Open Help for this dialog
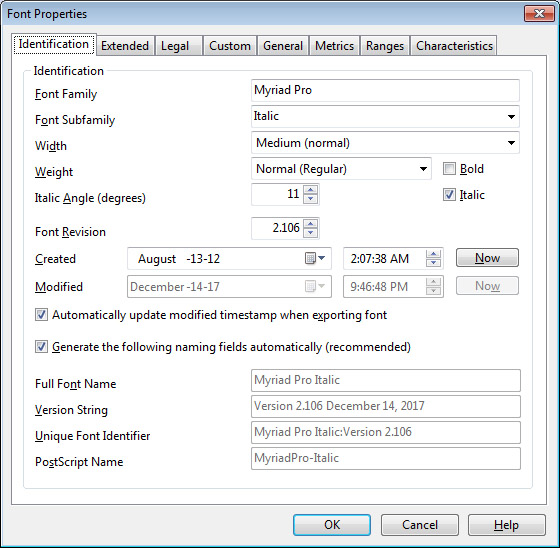This screenshot has width=560, height=548. [x=506, y=524]
